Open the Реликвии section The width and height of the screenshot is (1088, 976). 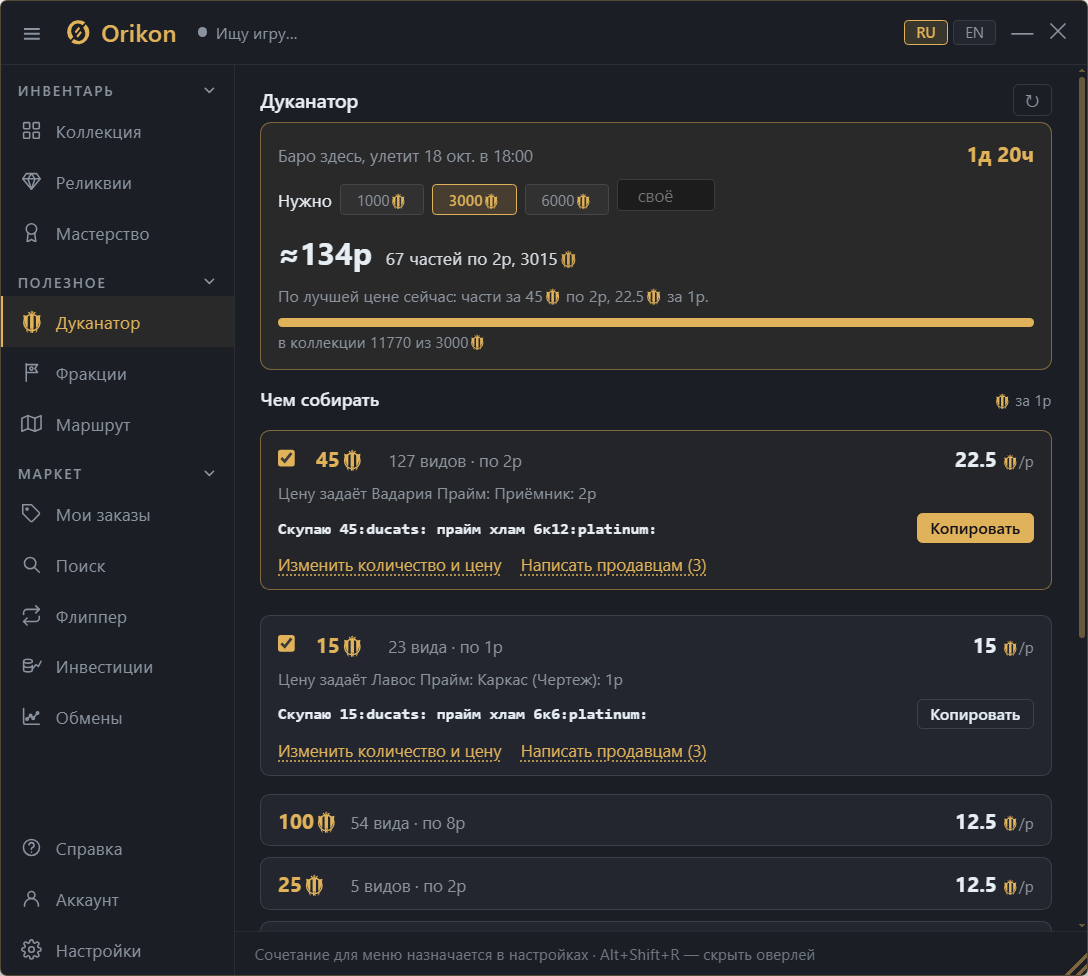[x=117, y=183]
